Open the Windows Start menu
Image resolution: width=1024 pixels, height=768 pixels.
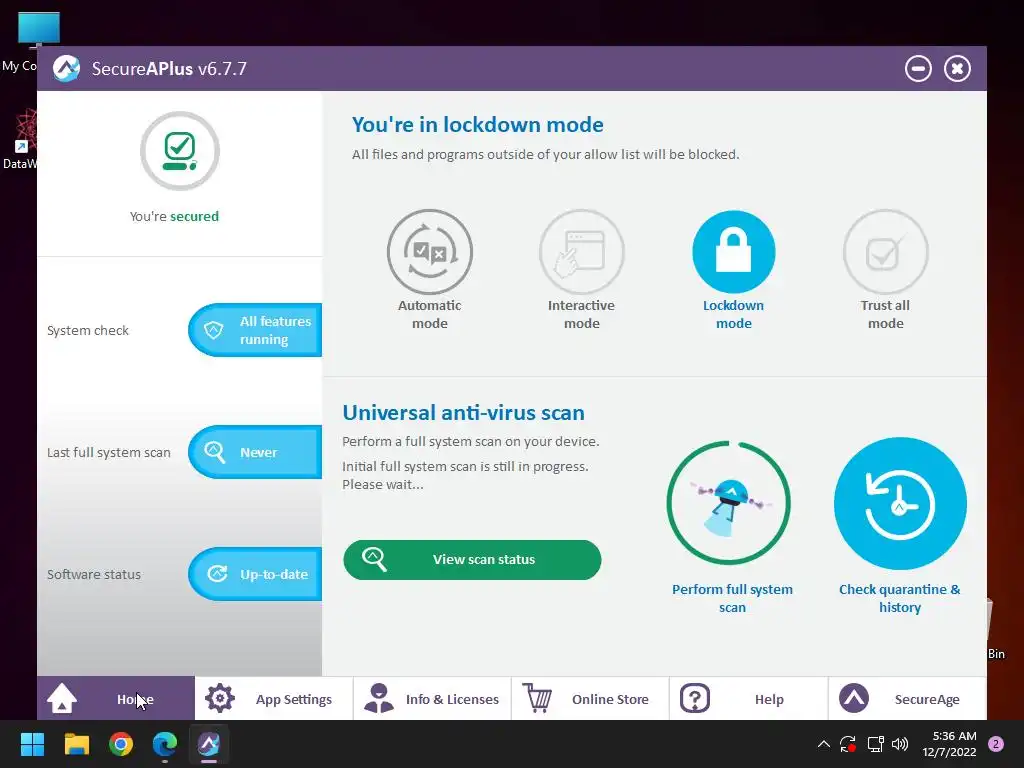(x=32, y=744)
